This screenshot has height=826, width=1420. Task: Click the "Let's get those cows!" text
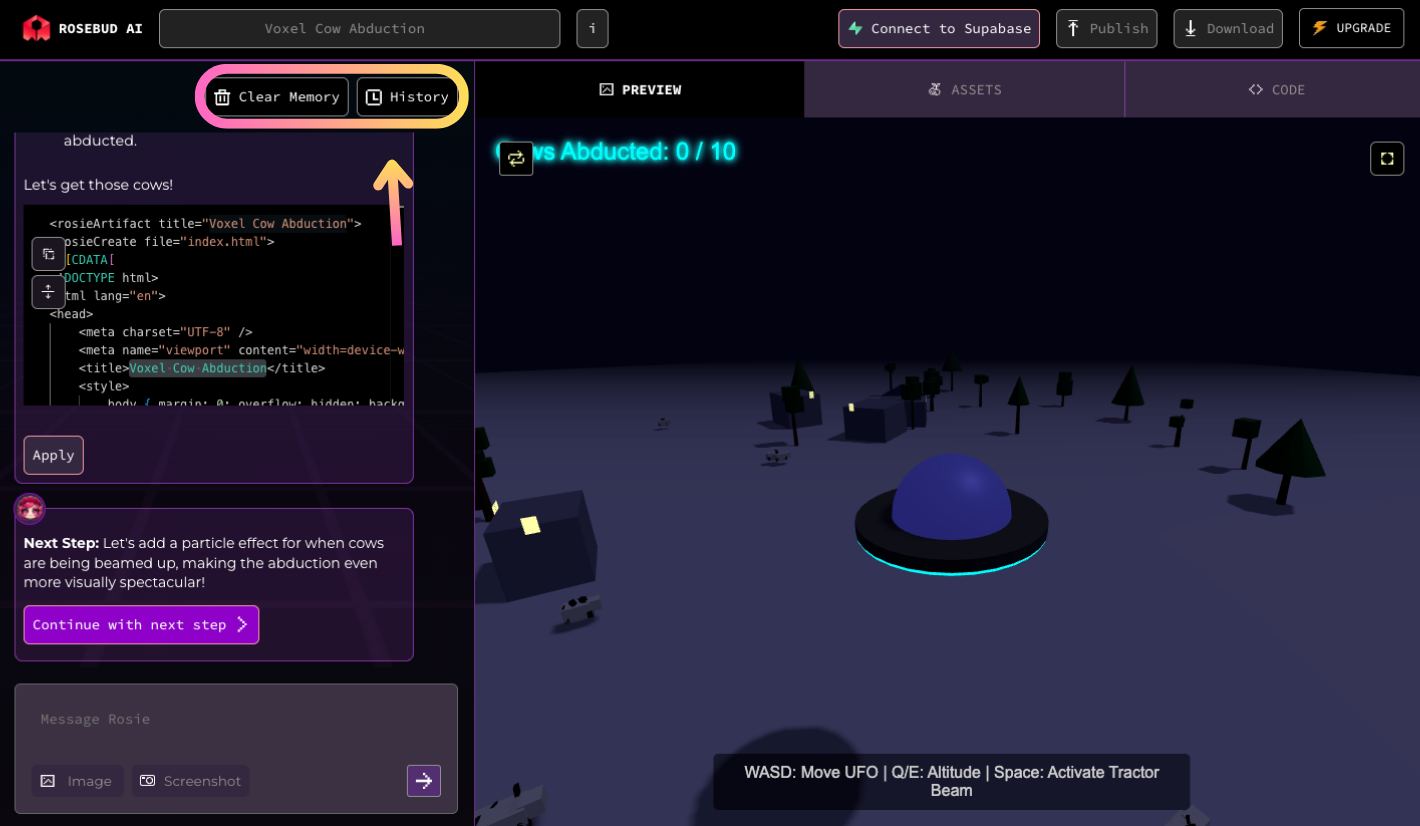[98, 185]
